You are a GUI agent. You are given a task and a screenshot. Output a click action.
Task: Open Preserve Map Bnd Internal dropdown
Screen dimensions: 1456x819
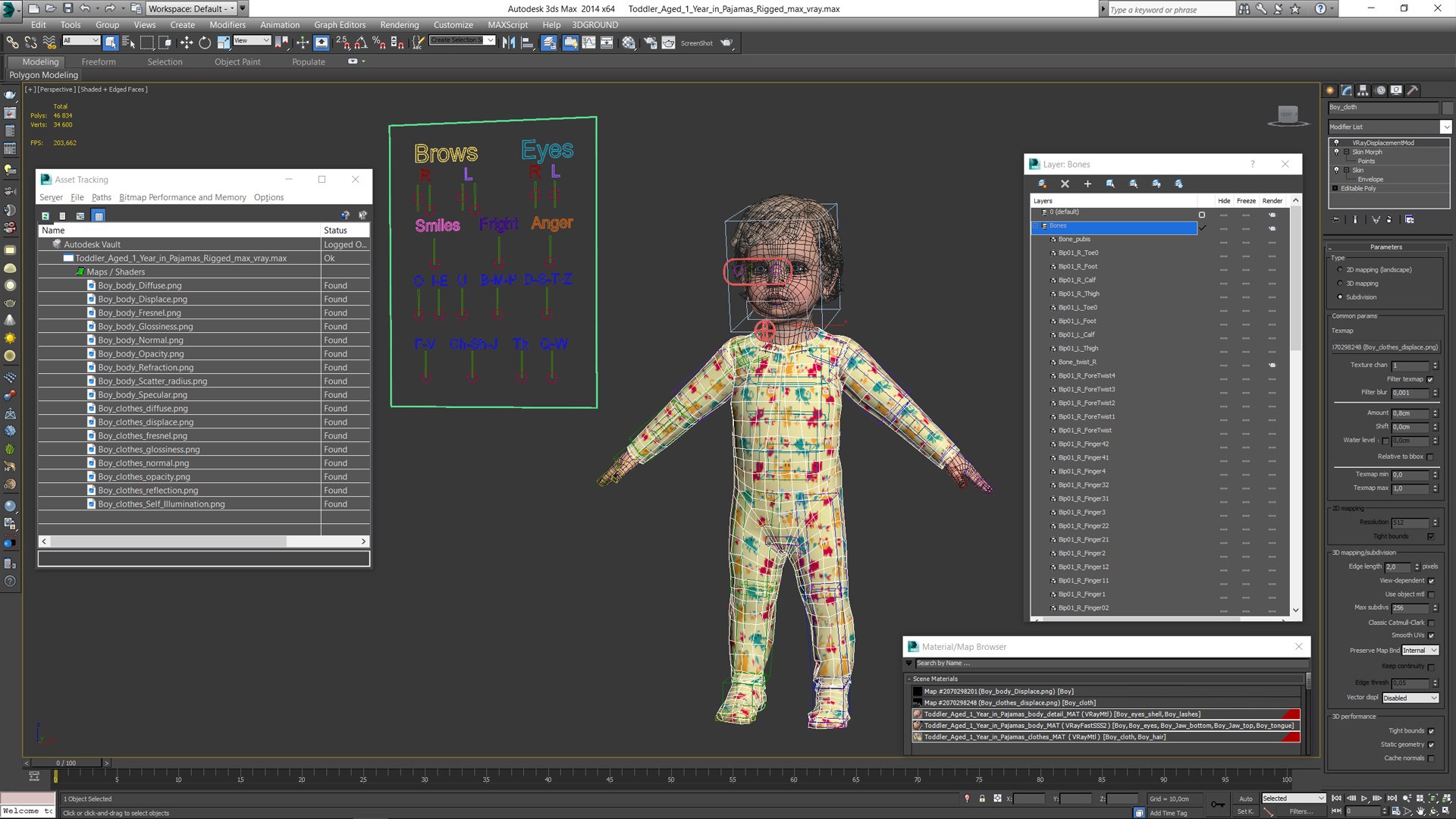tap(1420, 651)
